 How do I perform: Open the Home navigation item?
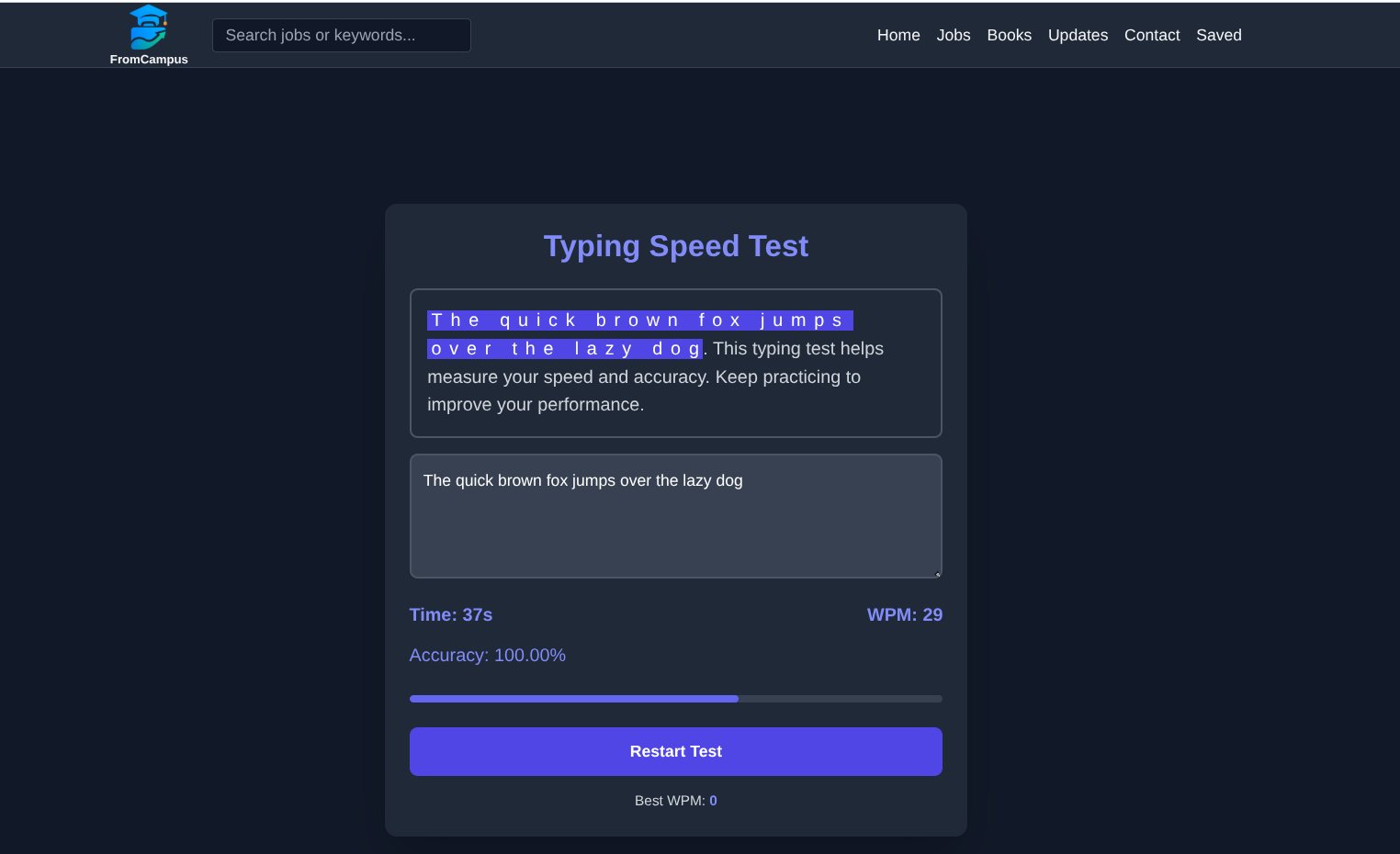pyautogui.click(x=898, y=35)
